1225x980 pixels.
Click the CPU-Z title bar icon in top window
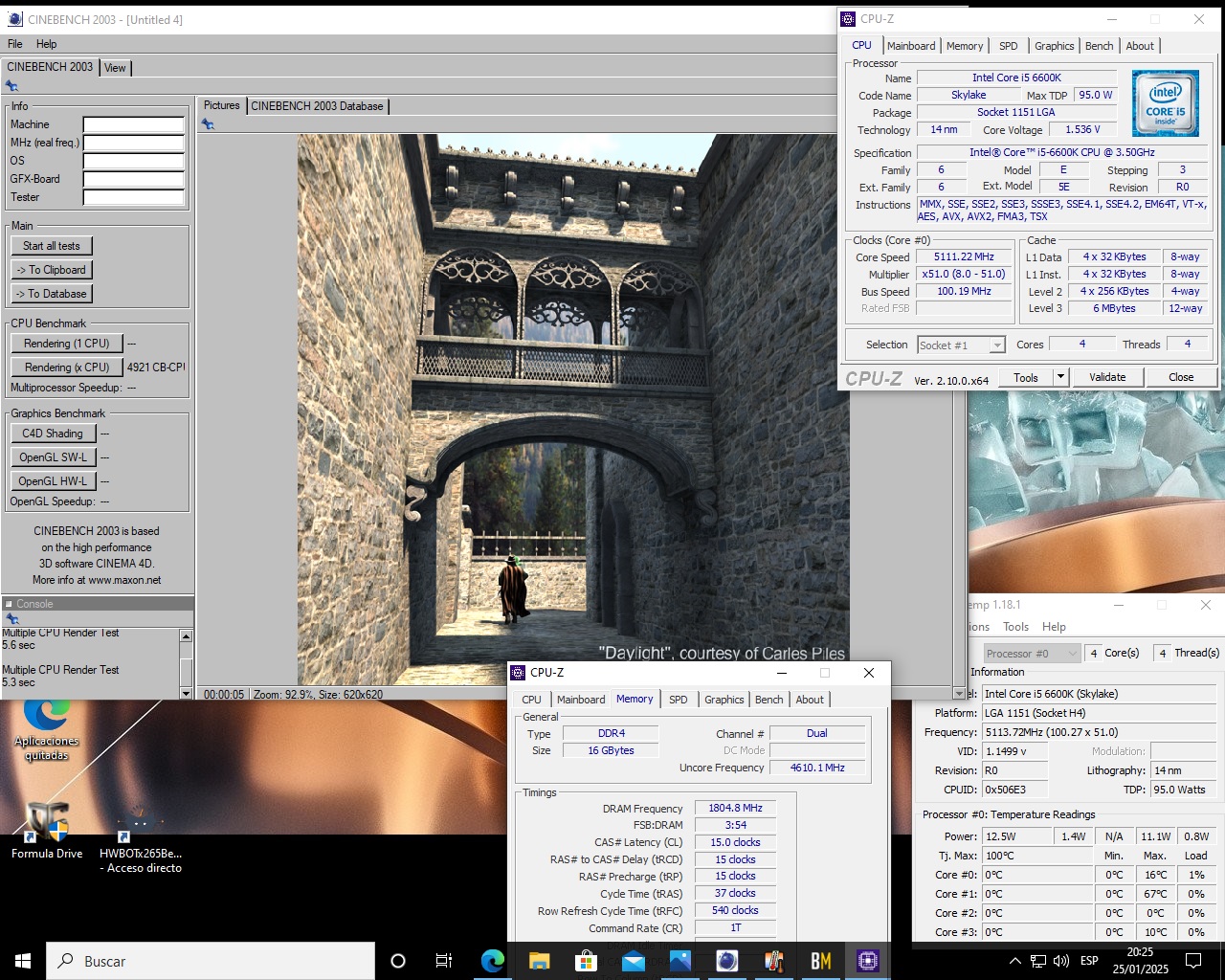(848, 19)
